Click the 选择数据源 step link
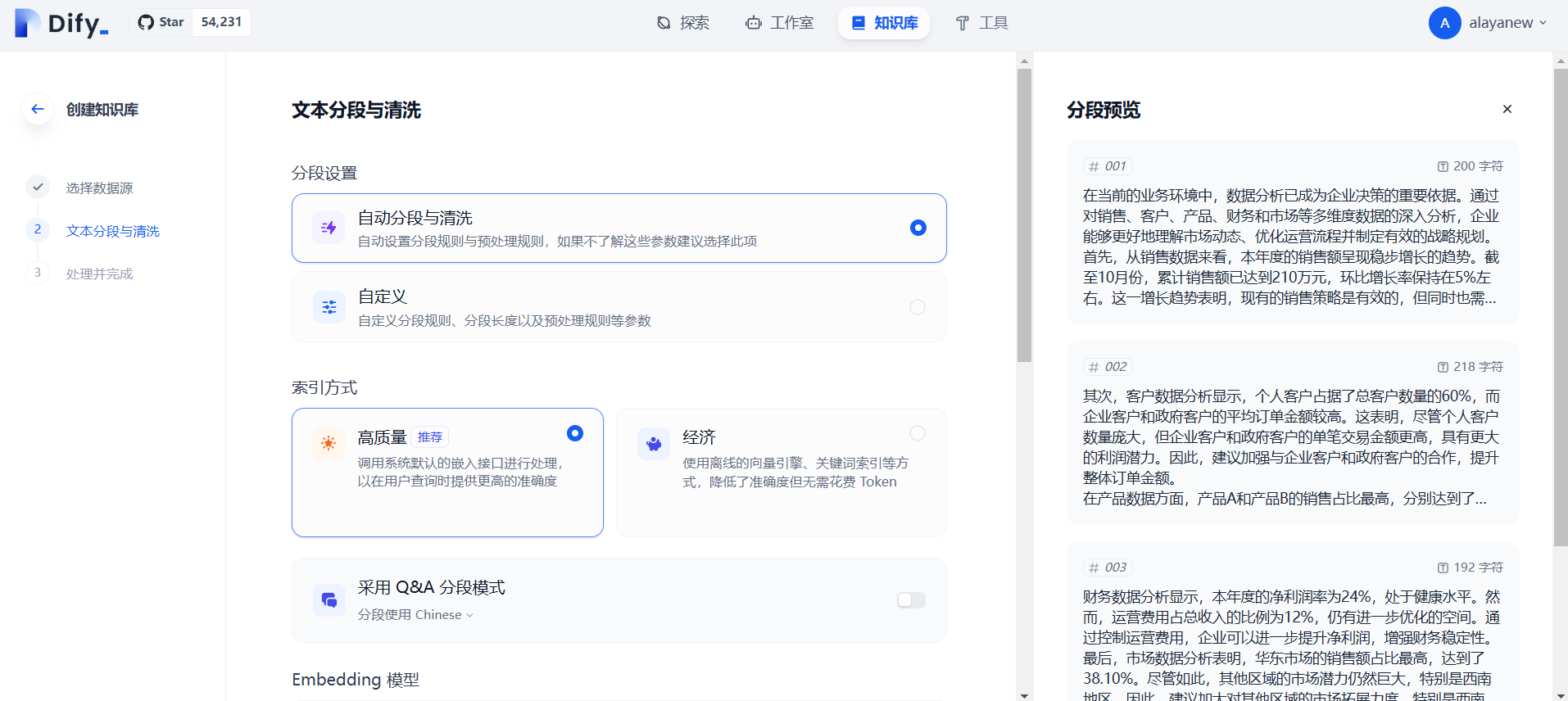 pos(99,188)
